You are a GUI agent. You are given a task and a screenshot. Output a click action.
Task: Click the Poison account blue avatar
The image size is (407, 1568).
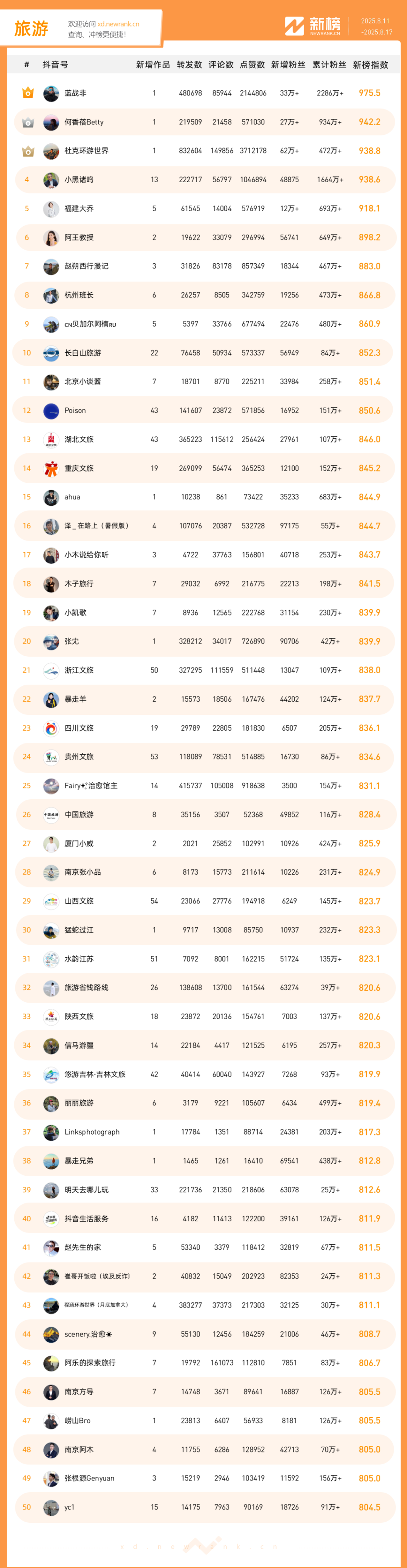click(51, 410)
